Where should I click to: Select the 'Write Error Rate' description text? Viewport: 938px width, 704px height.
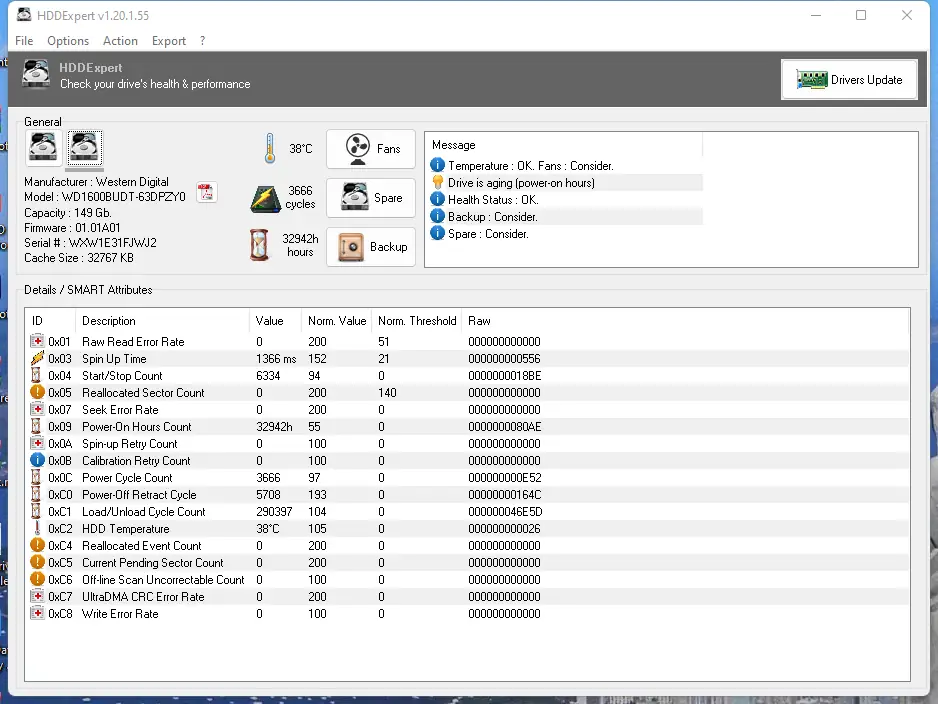(120, 614)
